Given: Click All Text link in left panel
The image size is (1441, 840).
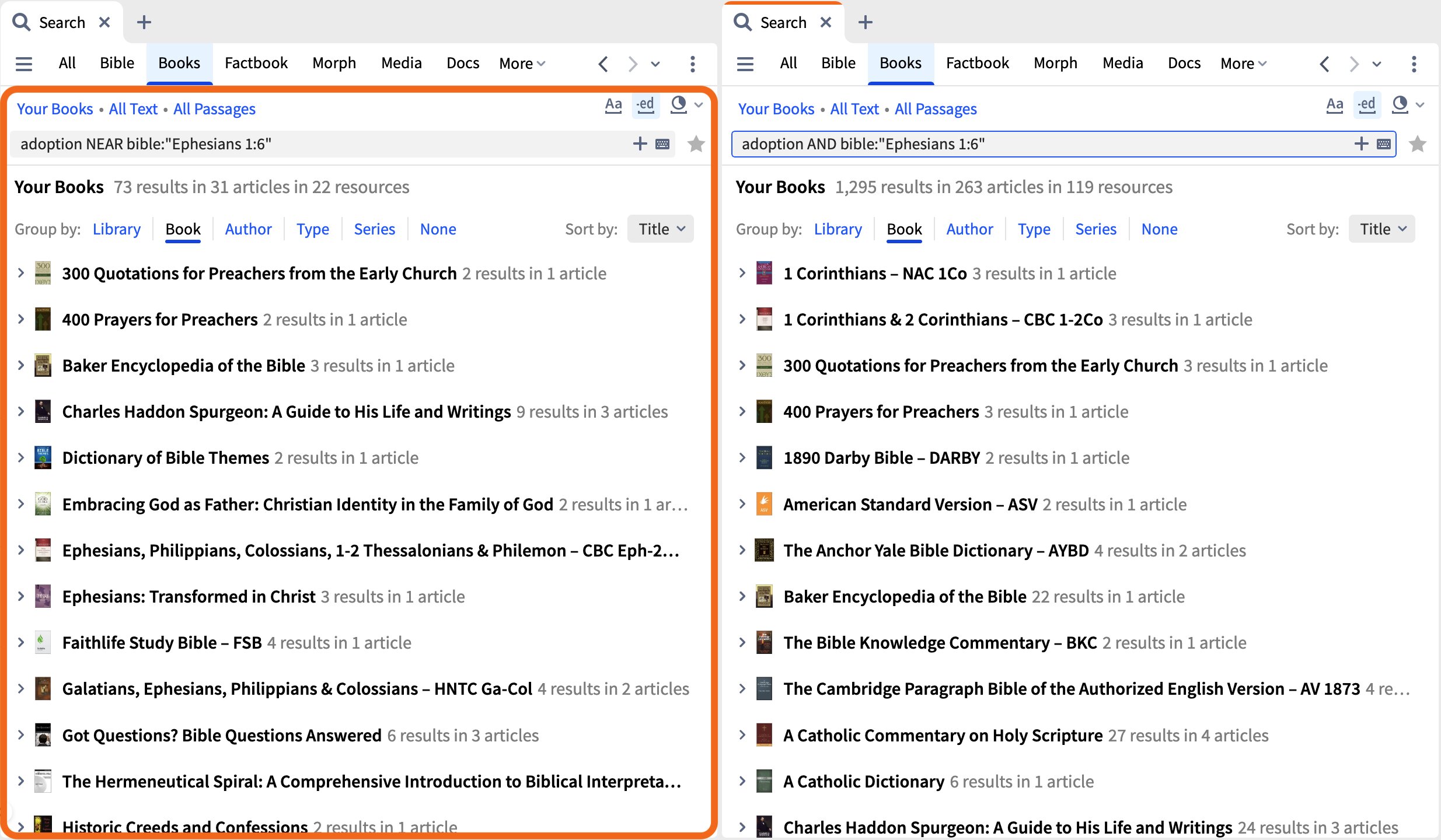Looking at the screenshot, I should pyautogui.click(x=133, y=108).
